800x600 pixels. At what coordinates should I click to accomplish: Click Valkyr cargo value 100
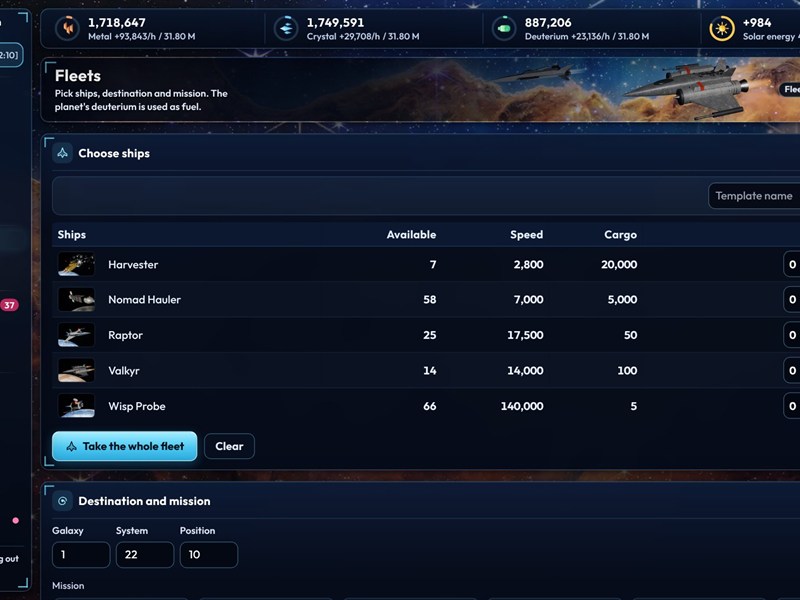[x=627, y=370]
